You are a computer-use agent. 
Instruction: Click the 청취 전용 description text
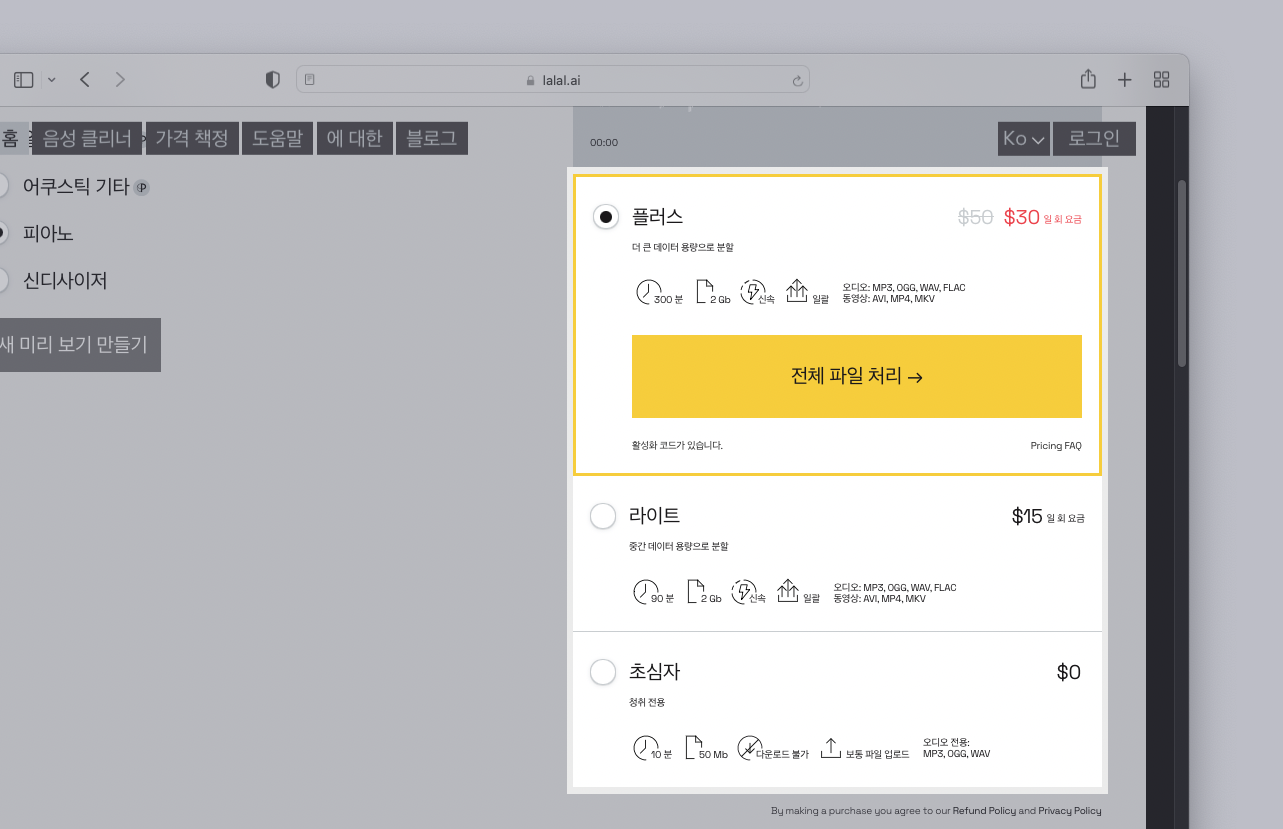tap(647, 702)
